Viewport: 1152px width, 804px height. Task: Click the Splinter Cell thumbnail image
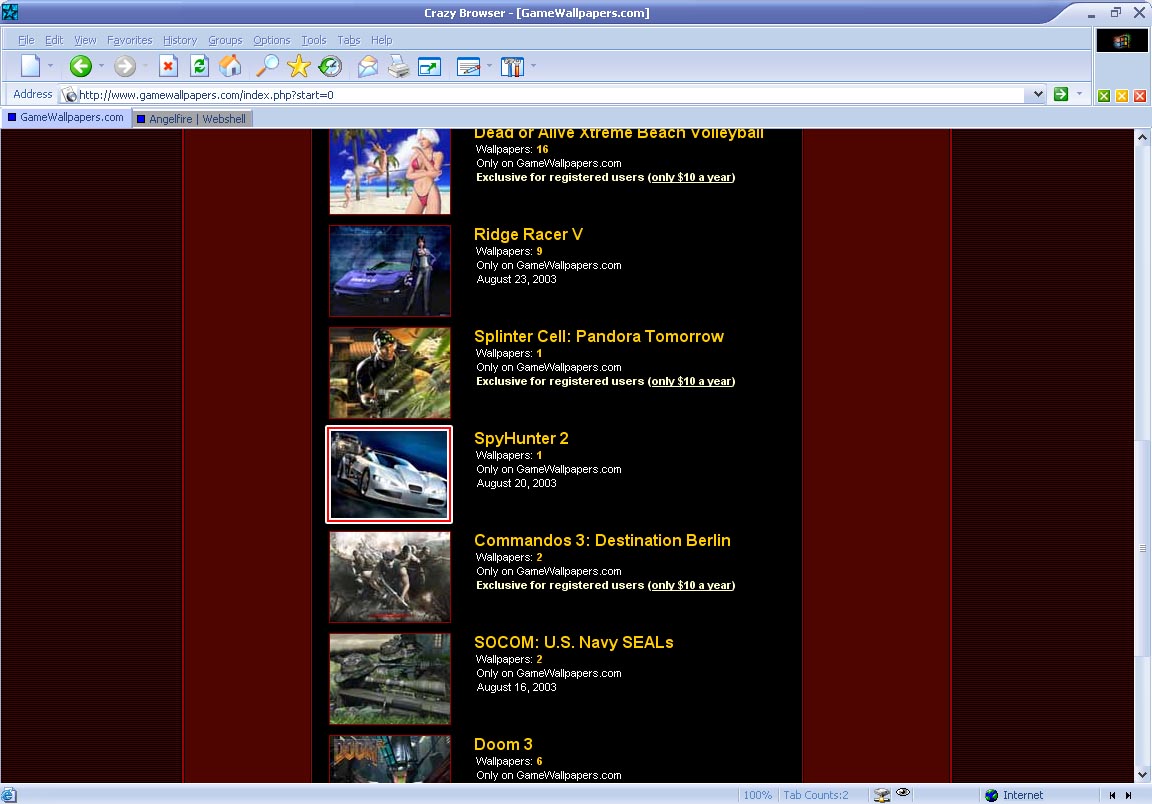[389, 373]
